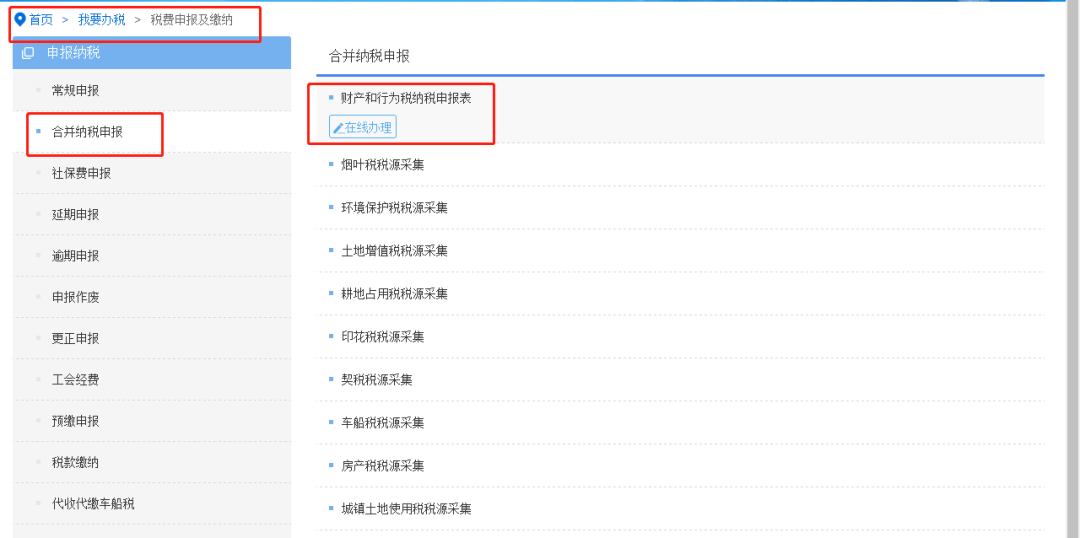Open 我要办税 breadcrumb link

pos(101,19)
